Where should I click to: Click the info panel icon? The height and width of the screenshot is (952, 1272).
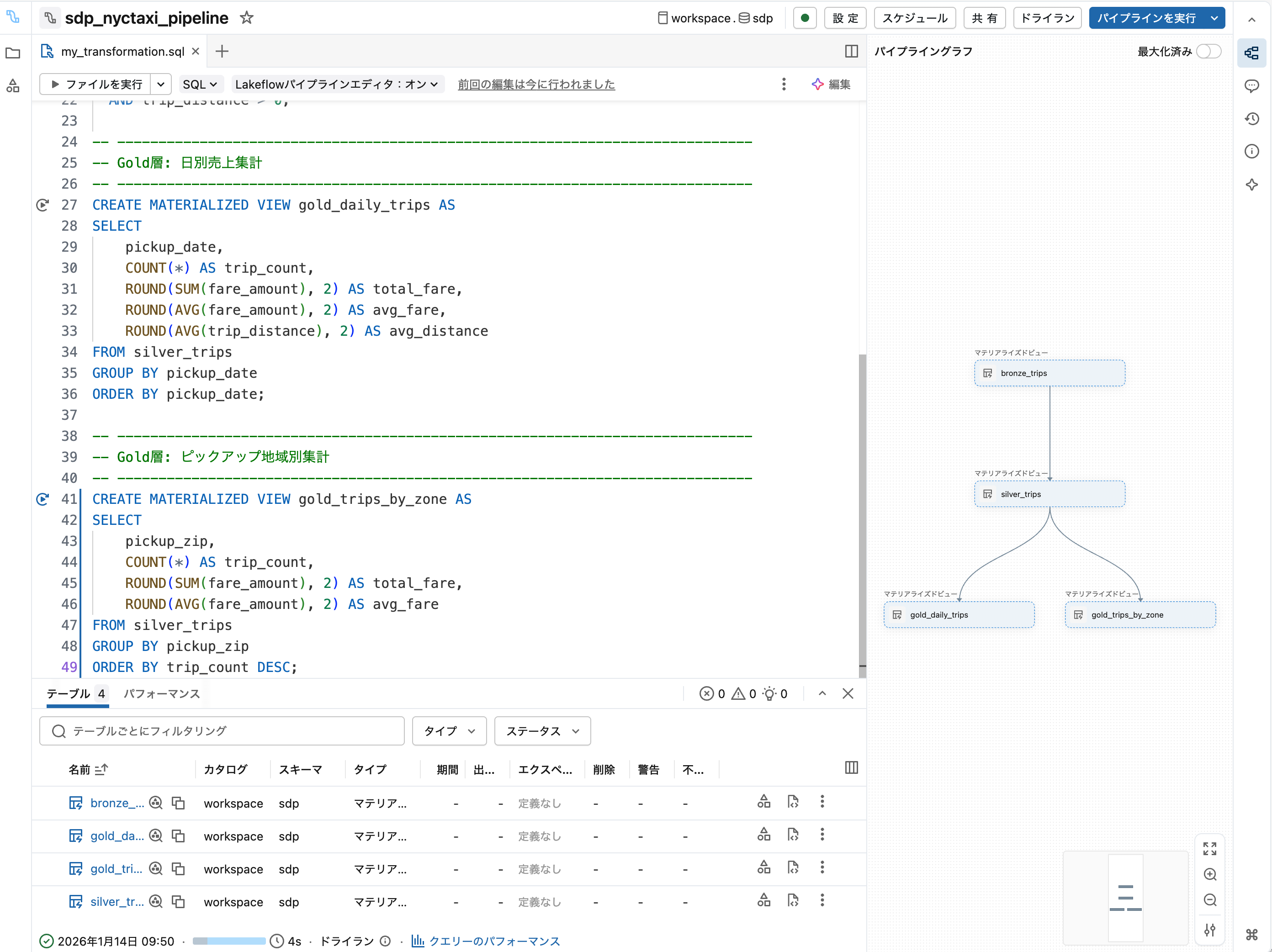1252,151
